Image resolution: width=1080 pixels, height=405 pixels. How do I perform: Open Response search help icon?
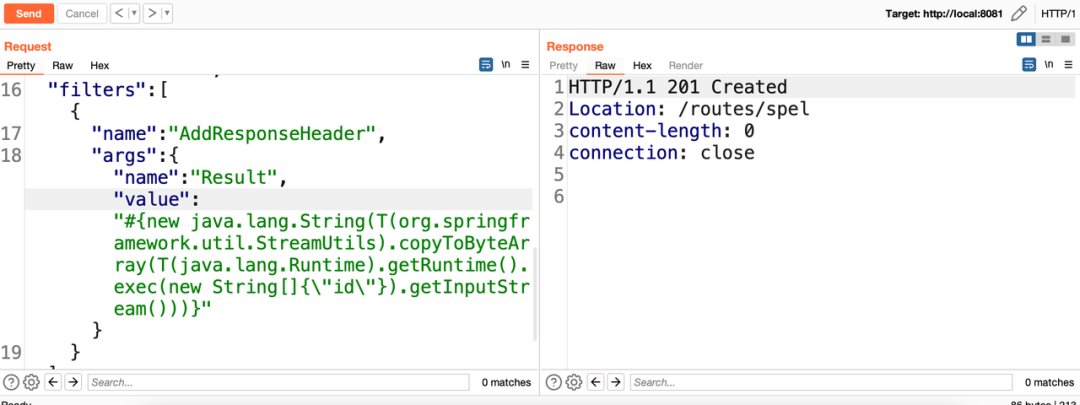coord(554,382)
